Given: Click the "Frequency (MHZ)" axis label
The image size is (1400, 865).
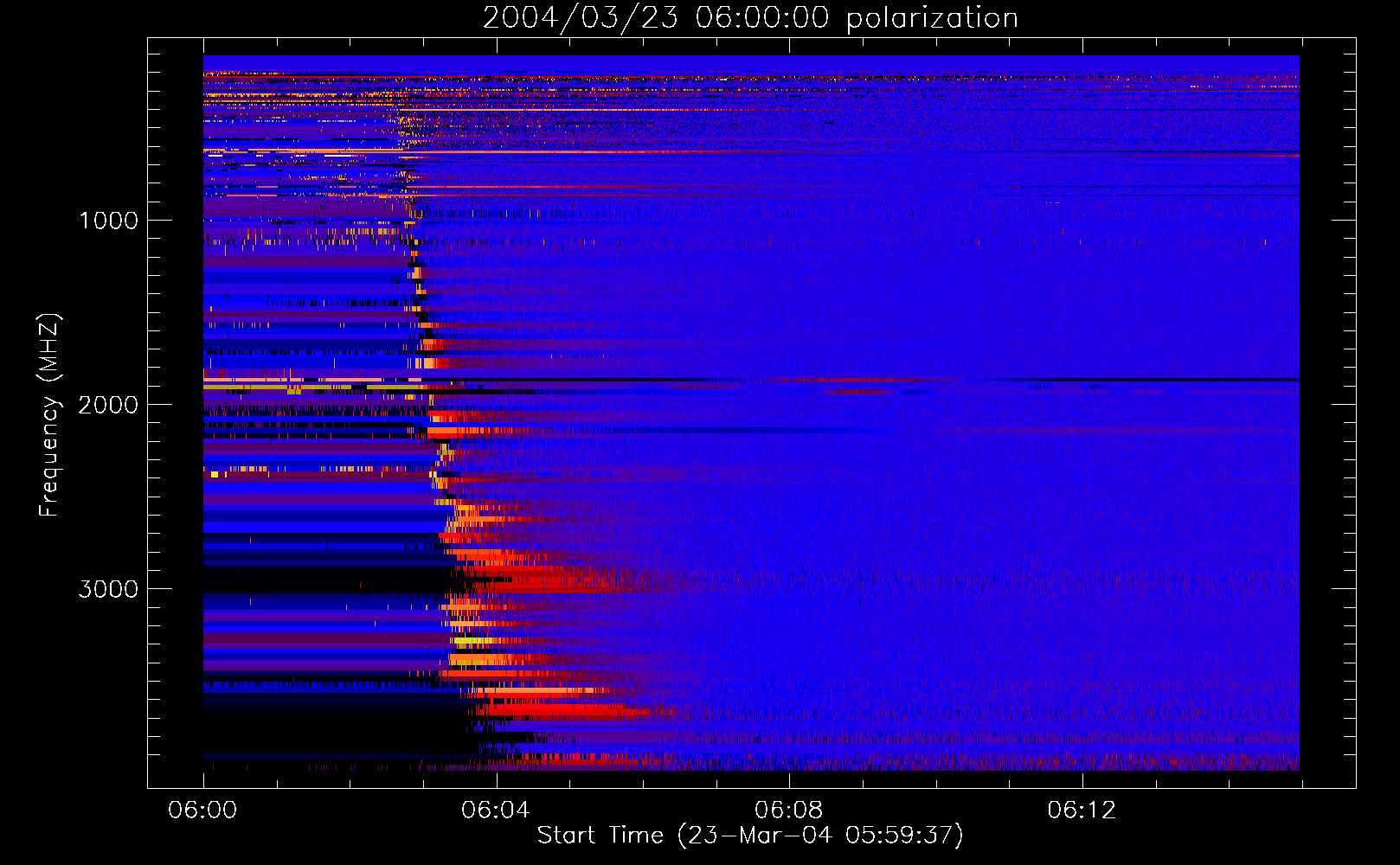Looking at the screenshot, I should [x=49, y=415].
